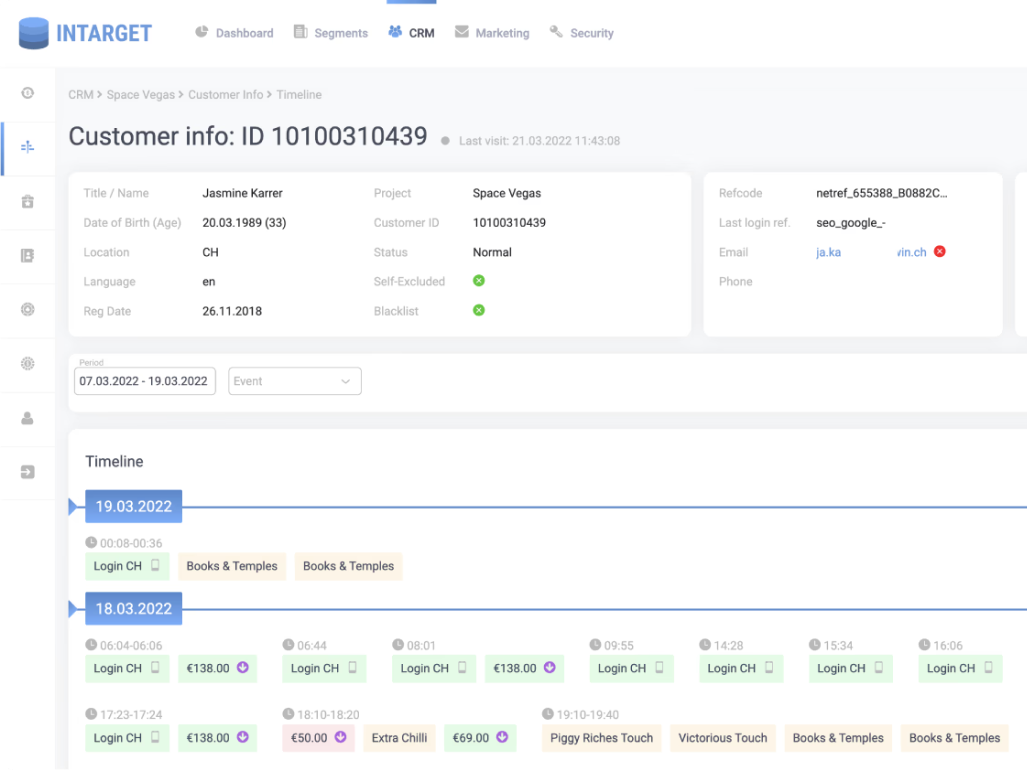Screen dimensions: 1027x770
Task: Go to Segments in top navigation
Action: coord(331,33)
